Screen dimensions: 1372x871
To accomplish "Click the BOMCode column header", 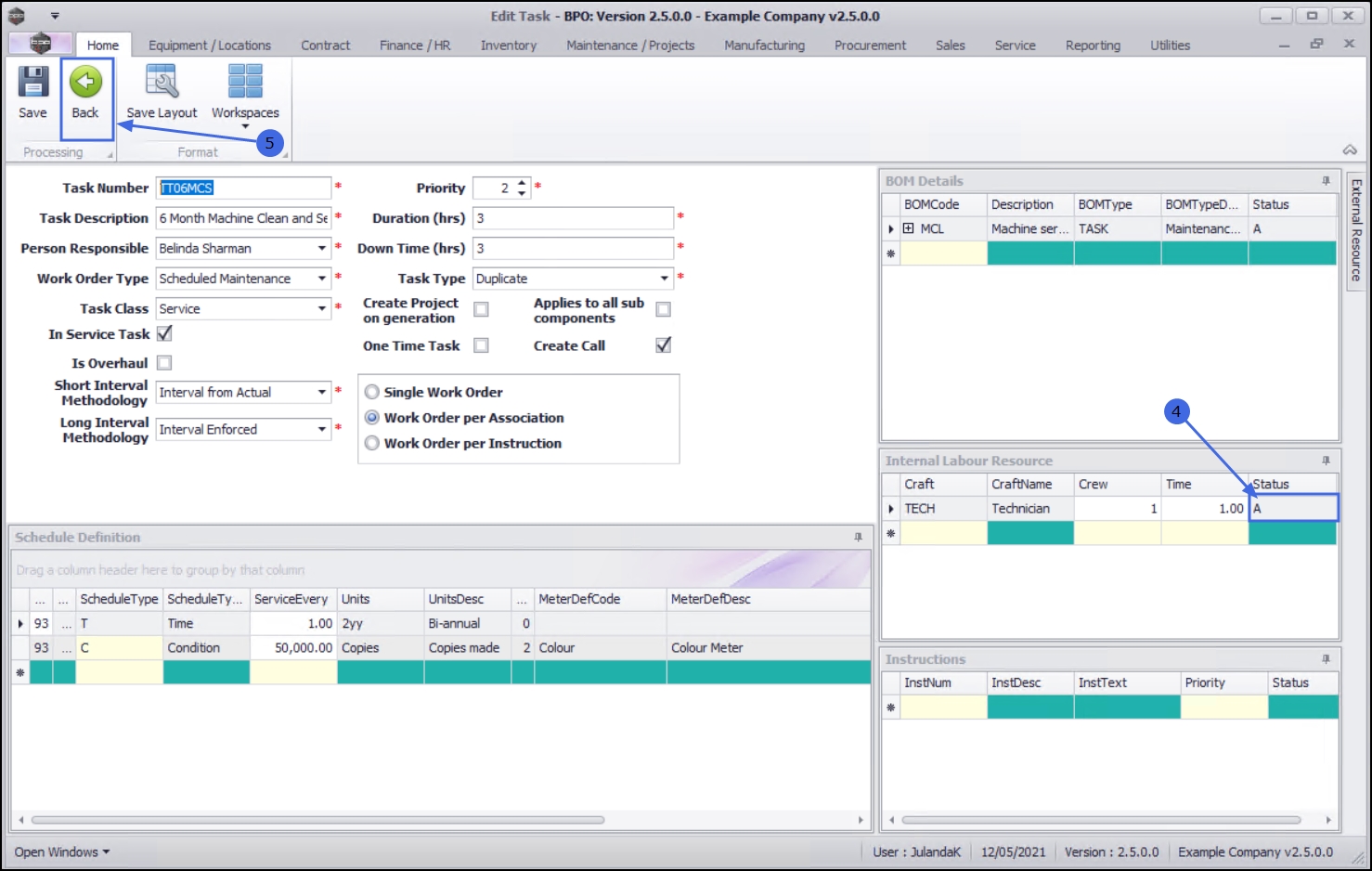I will (x=943, y=204).
